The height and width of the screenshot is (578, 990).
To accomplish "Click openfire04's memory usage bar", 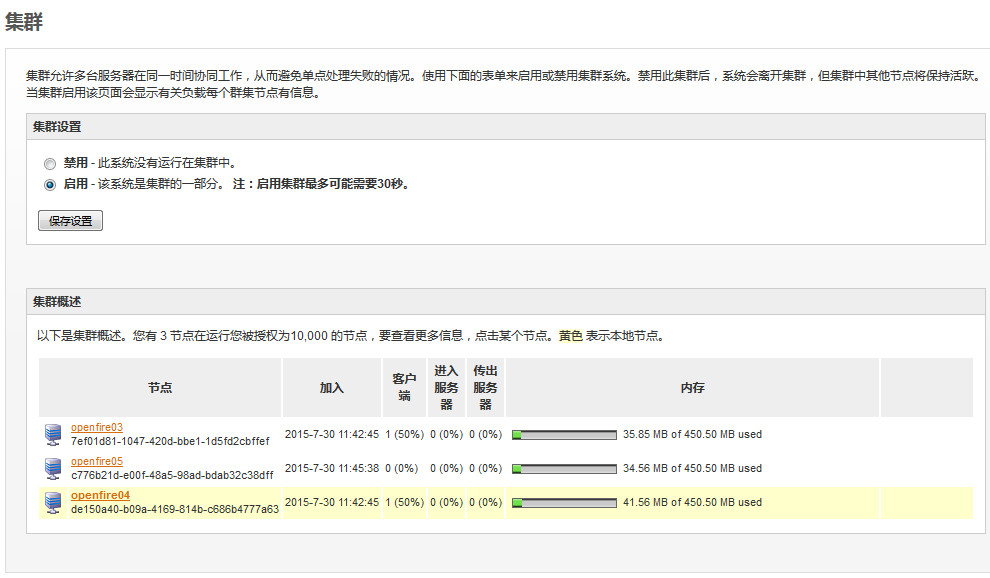I will (x=563, y=503).
